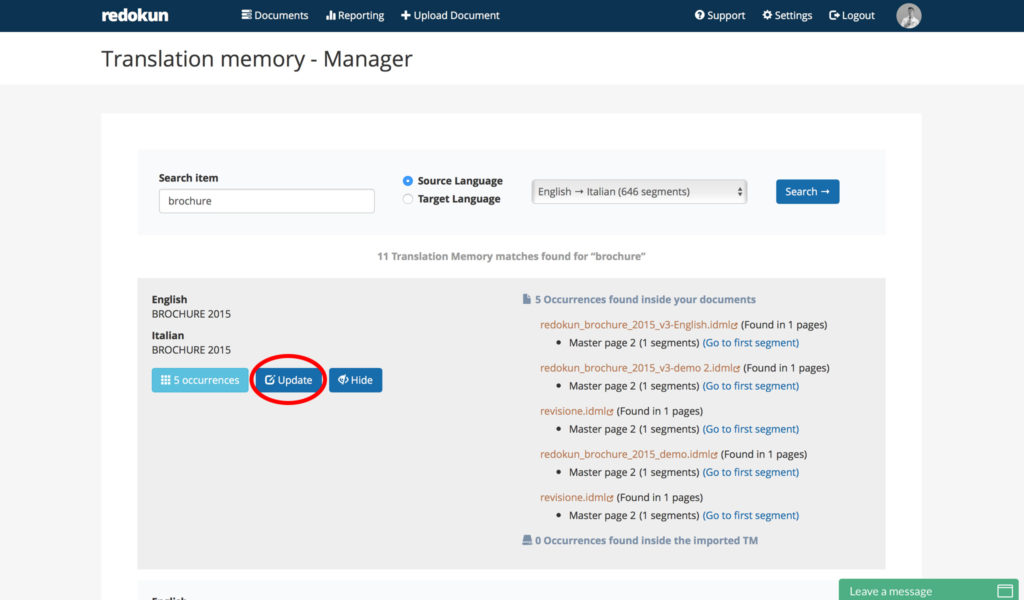Select the Source Language radio button
The image size is (1024, 600).
point(408,181)
